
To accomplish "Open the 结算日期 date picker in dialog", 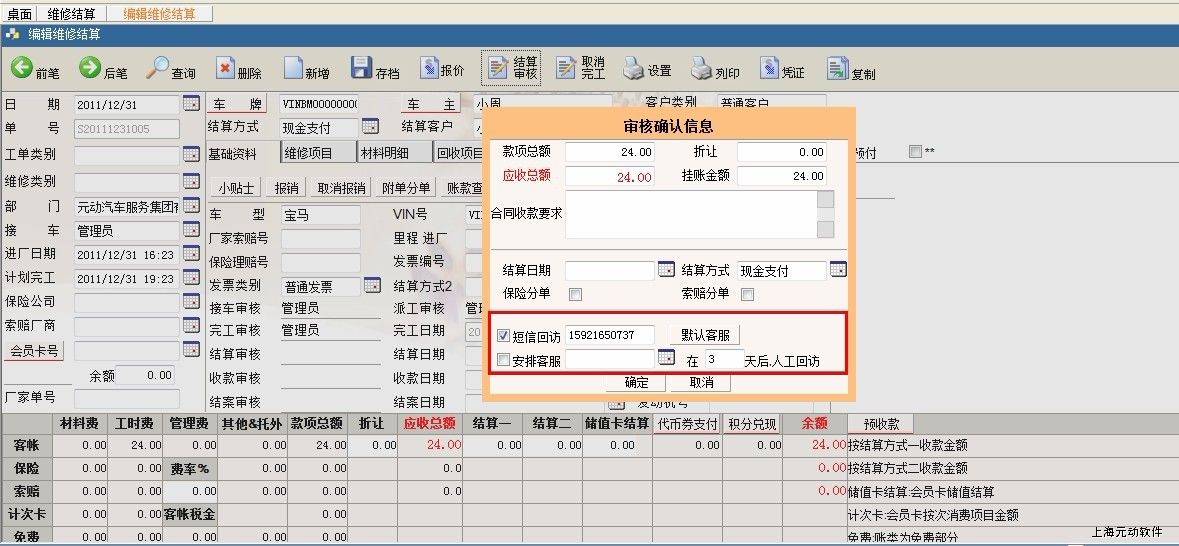I will point(666,270).
